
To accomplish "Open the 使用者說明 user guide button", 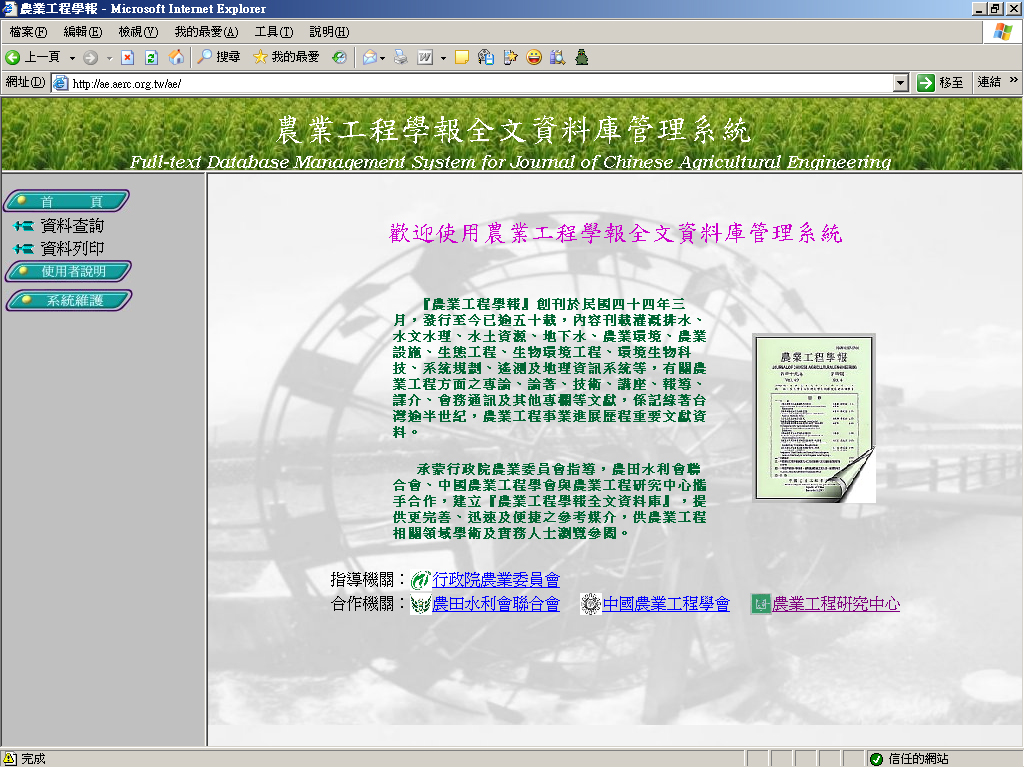I will click(x=69, y=271).
